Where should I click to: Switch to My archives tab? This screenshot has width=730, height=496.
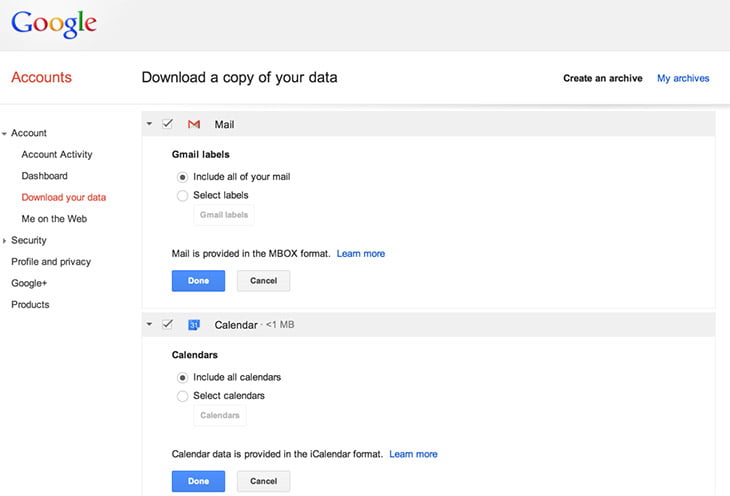pos(683,78)
